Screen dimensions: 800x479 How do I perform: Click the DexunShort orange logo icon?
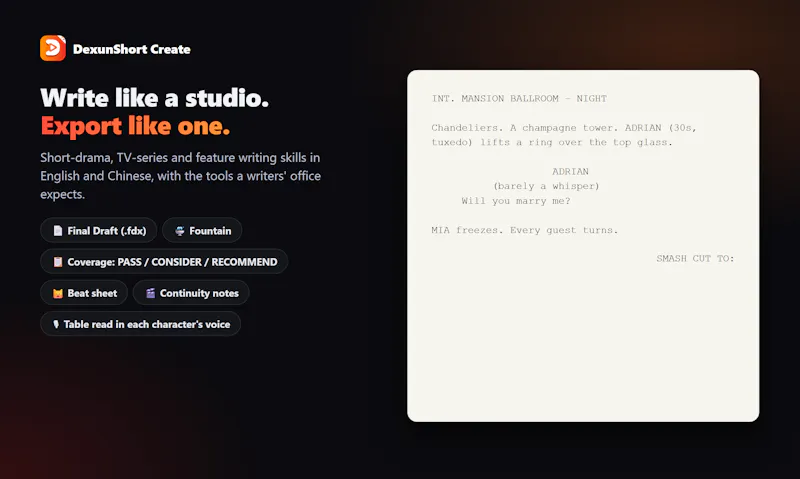click(53, 48)
